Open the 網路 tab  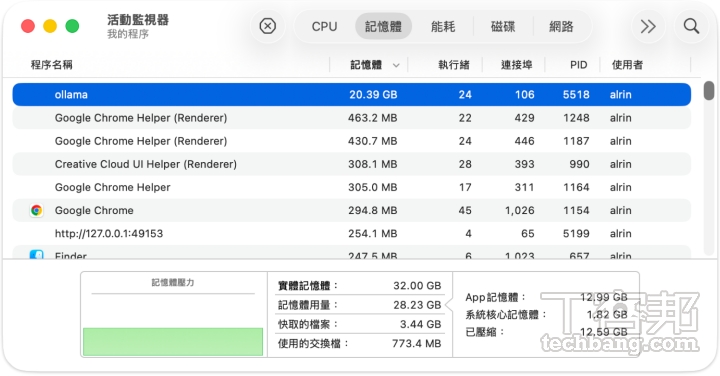561,27
